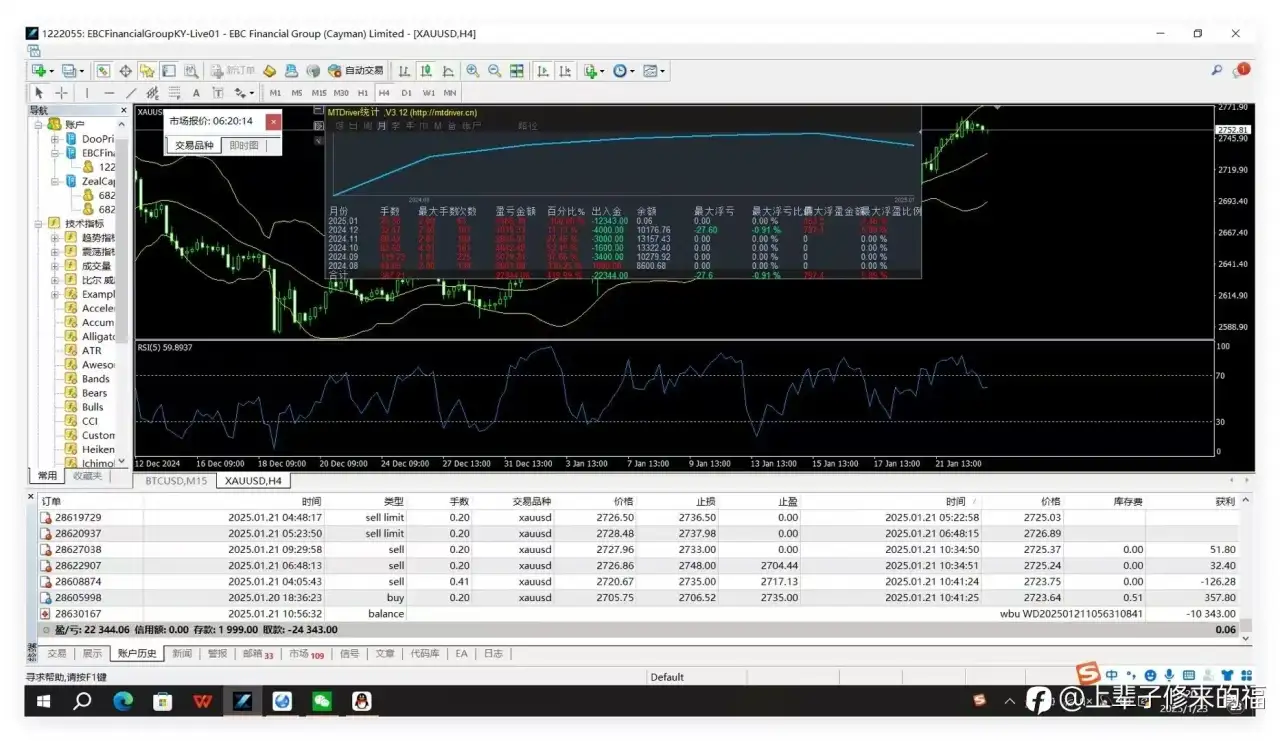Toggle chart shift icon

coord(565,71)
